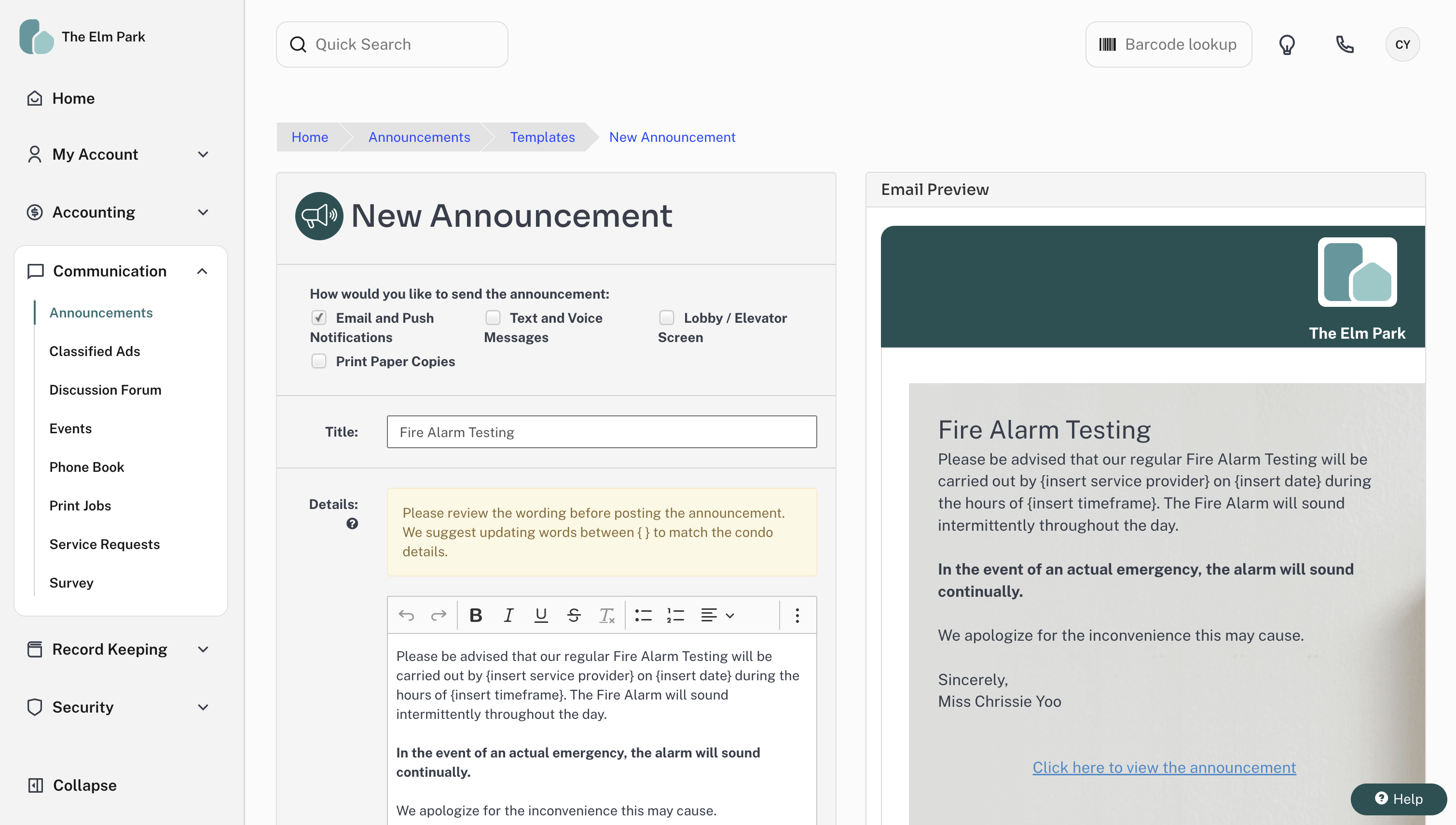Click the Details help question icon

[x=352, y=523]
